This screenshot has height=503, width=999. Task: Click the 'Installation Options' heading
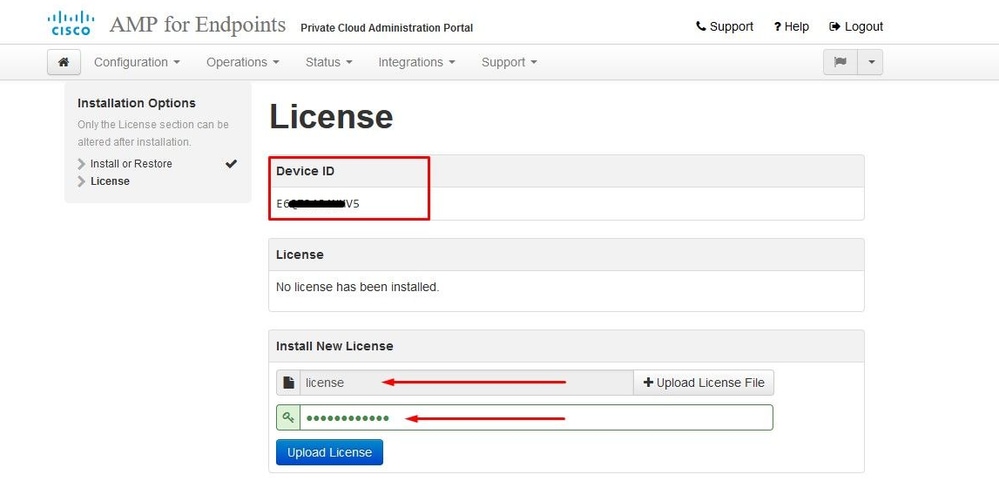[x=136, y=103]
